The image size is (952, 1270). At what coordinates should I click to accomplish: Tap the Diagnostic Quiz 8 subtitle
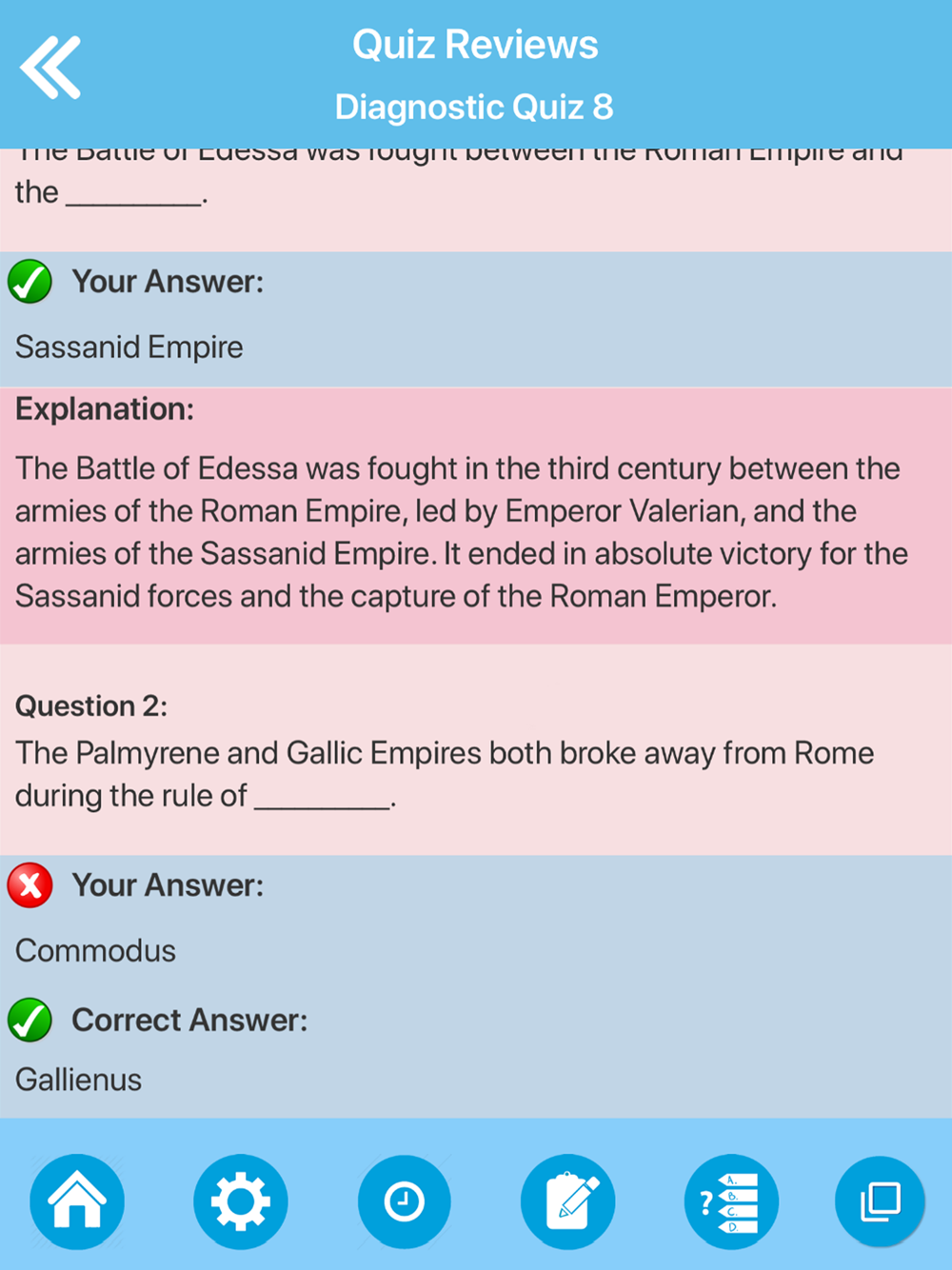[x=474, y=107]
